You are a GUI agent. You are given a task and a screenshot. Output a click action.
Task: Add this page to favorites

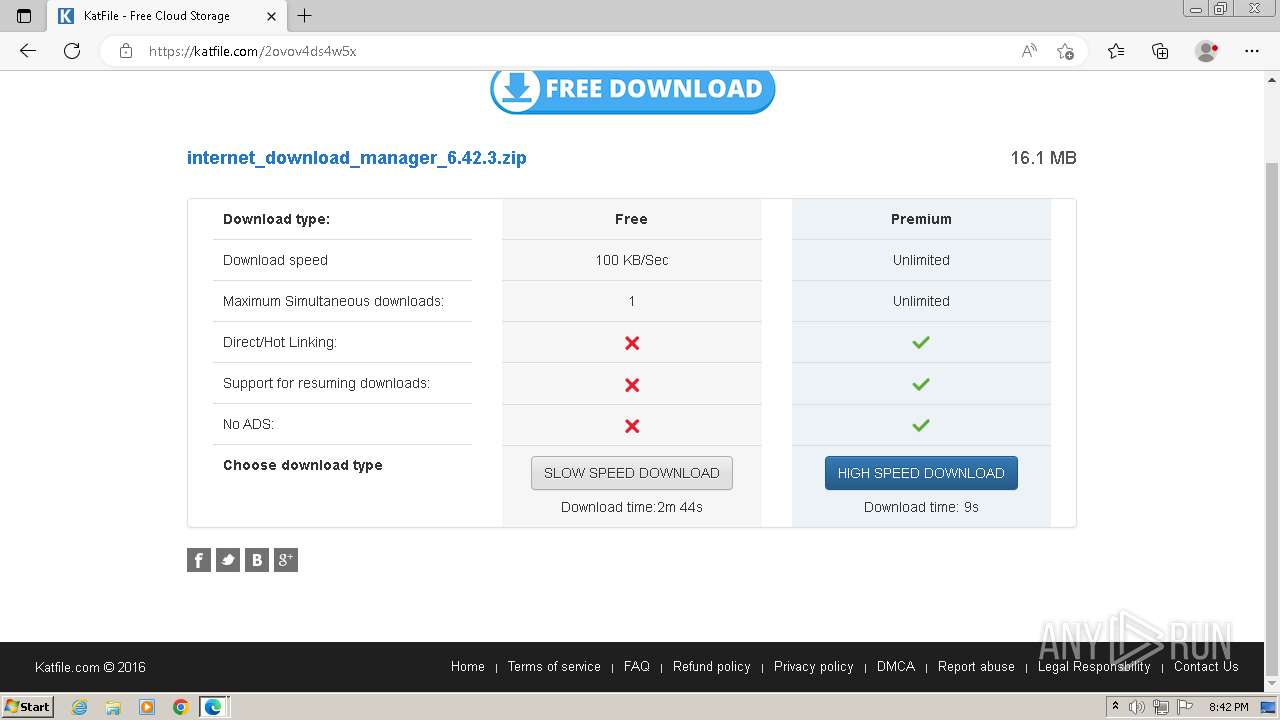click(x=1066, y=51)
